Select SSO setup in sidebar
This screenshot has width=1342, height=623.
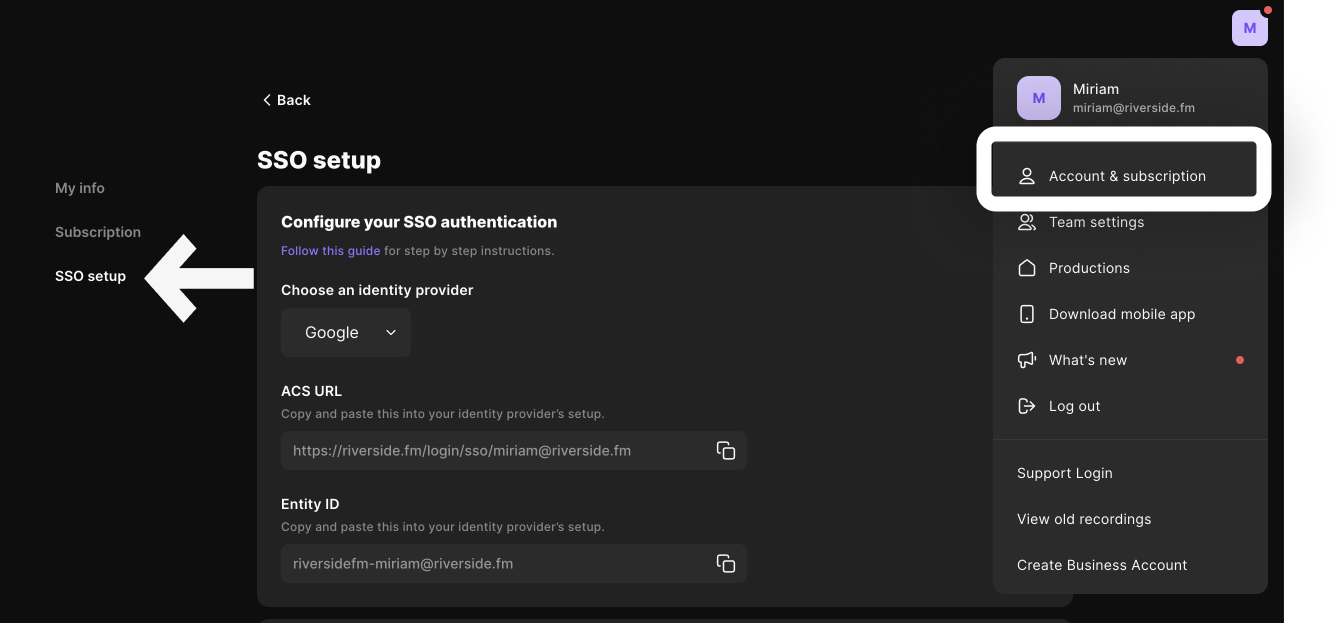90,276
